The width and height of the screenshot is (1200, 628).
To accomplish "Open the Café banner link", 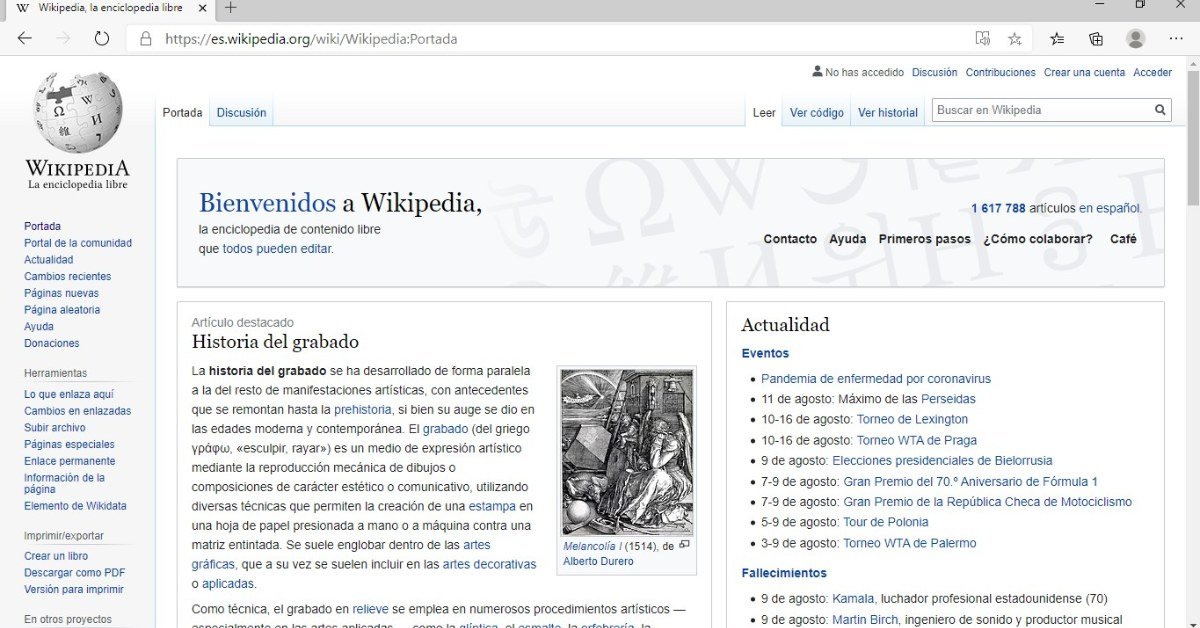I will coord(1123,239).
